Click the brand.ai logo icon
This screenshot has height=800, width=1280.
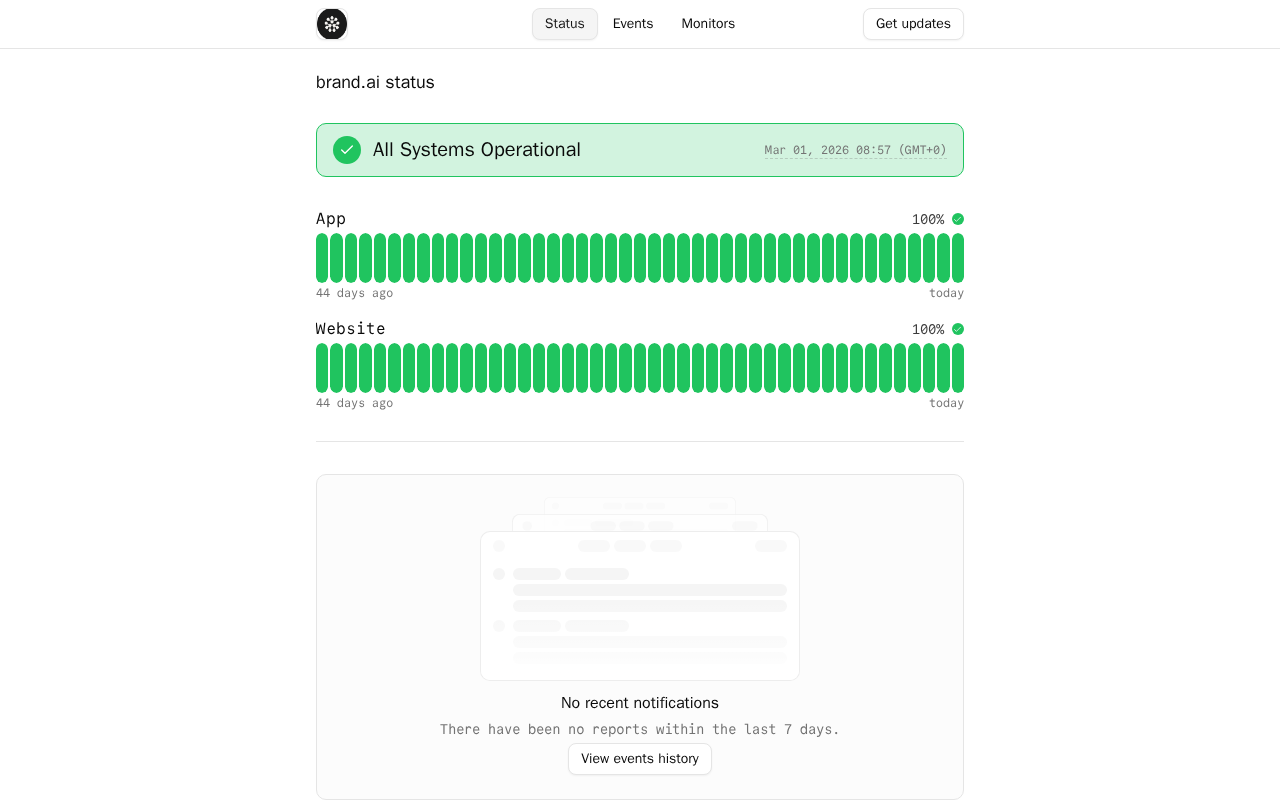tap(332, 24)
